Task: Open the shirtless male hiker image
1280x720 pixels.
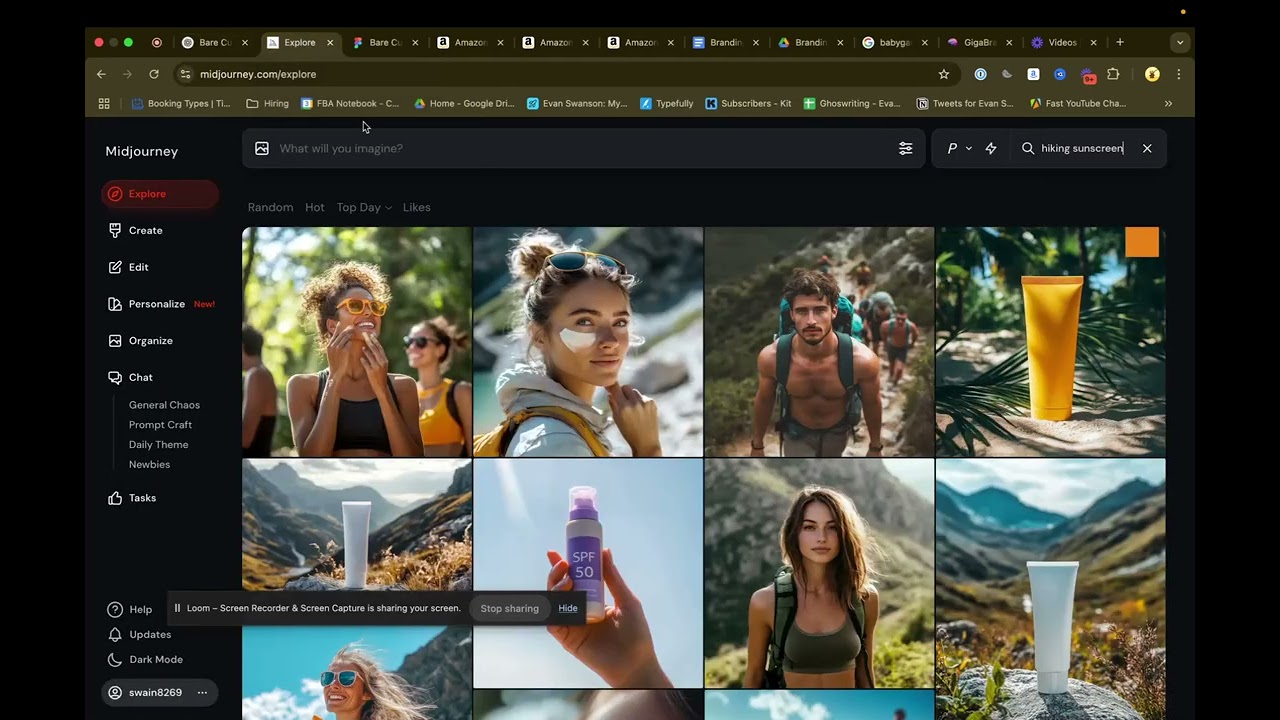Action: (819, 342)
